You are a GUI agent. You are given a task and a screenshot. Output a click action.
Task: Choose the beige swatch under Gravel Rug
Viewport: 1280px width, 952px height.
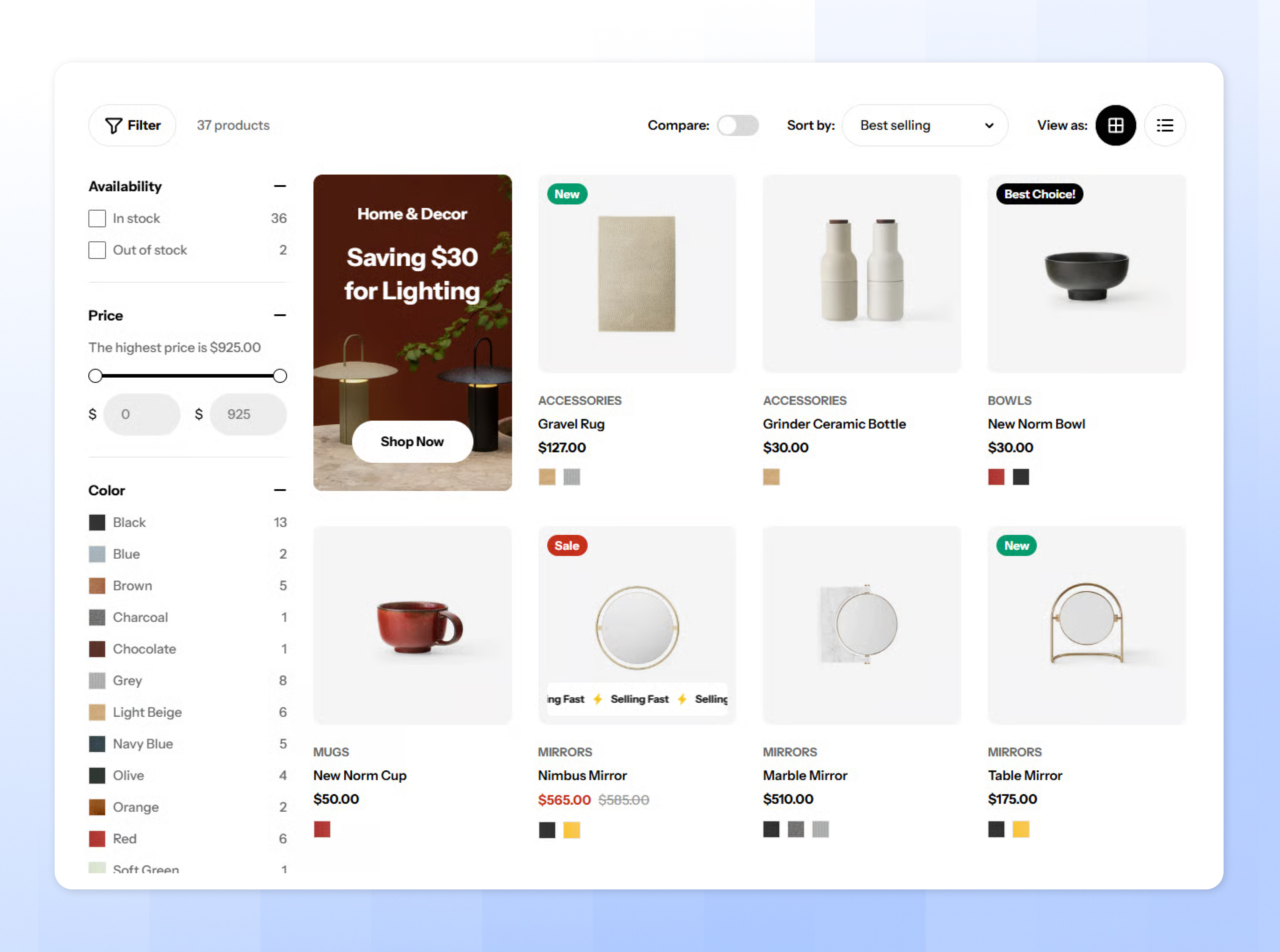tap(547, 477)
